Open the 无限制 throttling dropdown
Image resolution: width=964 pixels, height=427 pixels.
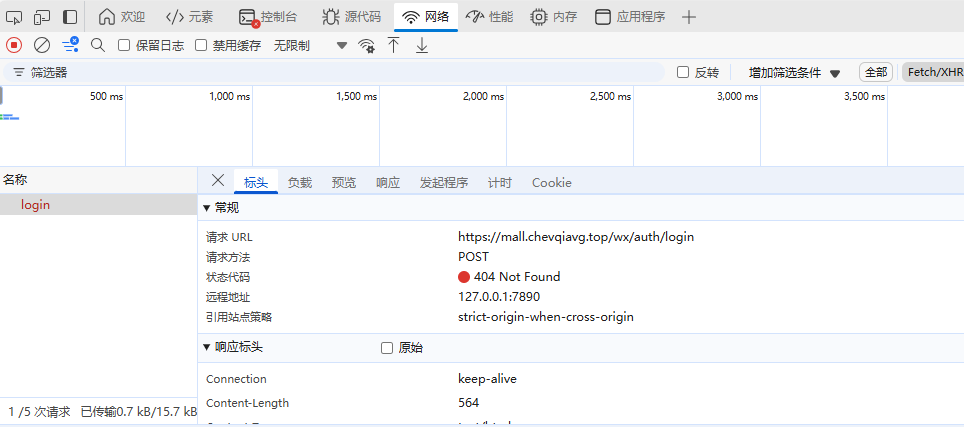pos(310,45)
